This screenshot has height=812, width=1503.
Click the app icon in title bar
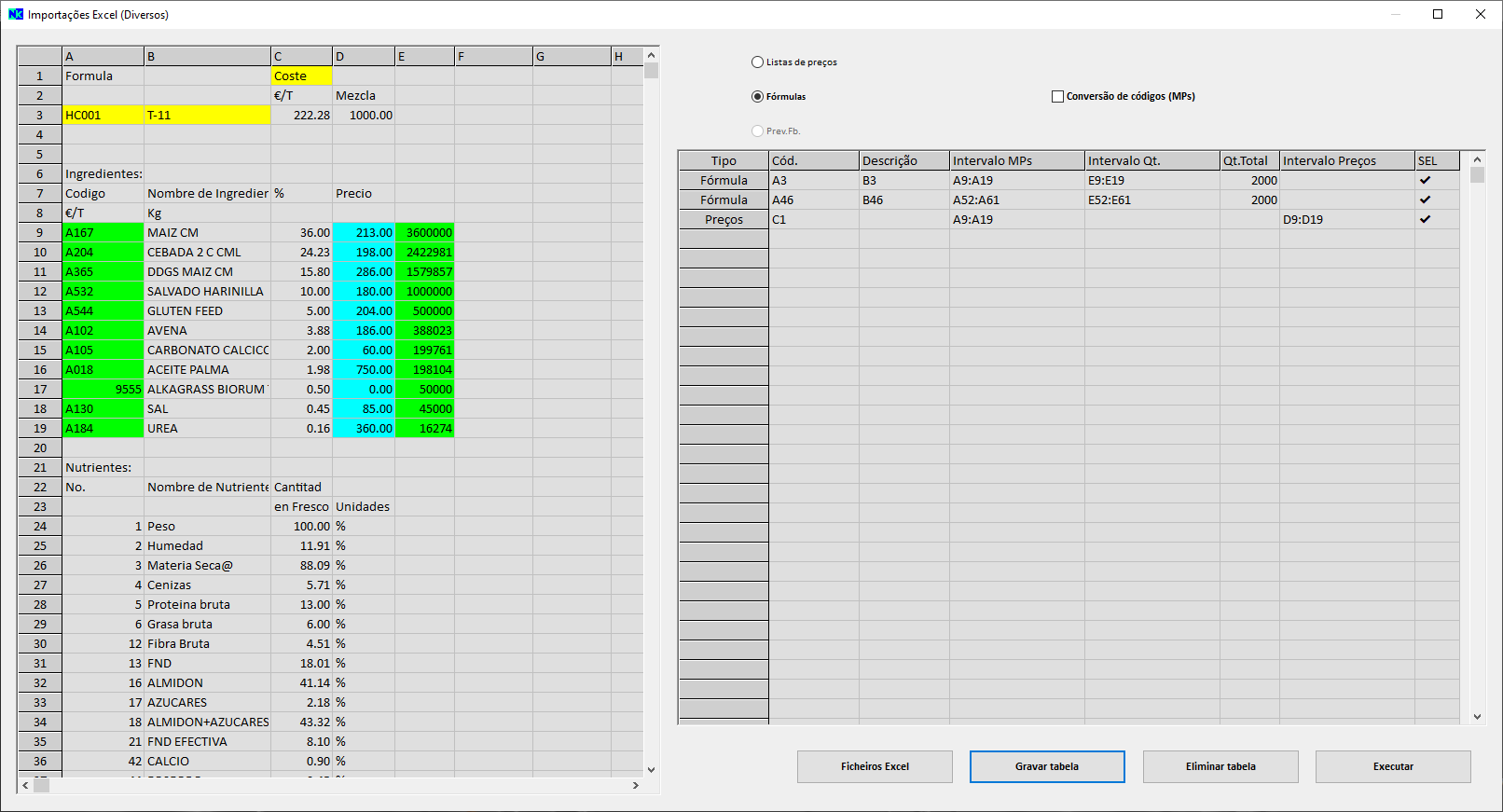16,14
